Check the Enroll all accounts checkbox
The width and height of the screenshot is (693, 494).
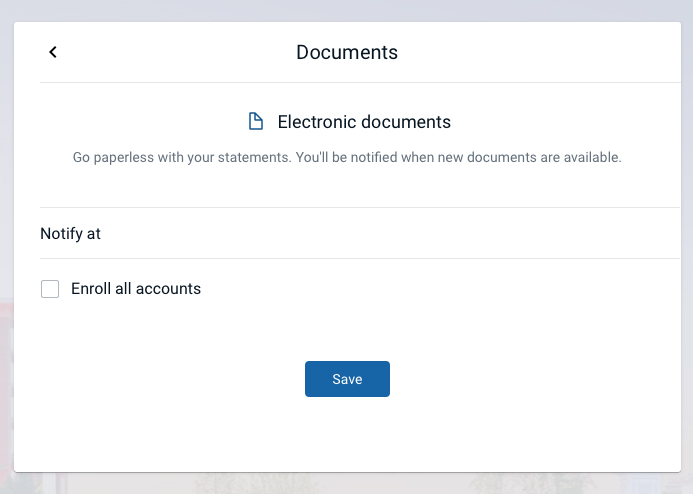(x=50, y=289)
